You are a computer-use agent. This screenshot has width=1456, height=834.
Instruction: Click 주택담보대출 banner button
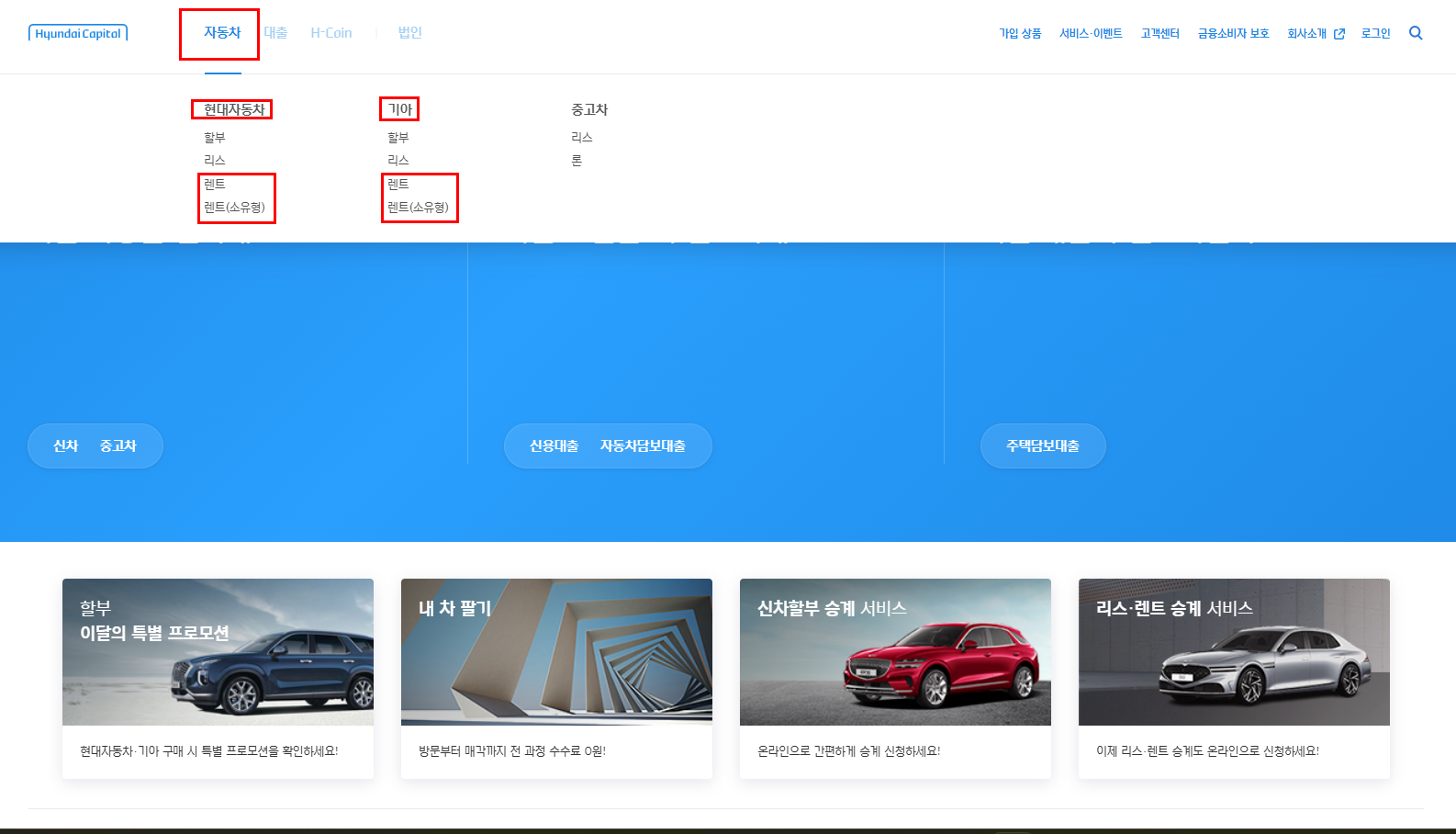[x=1043, y=446]
